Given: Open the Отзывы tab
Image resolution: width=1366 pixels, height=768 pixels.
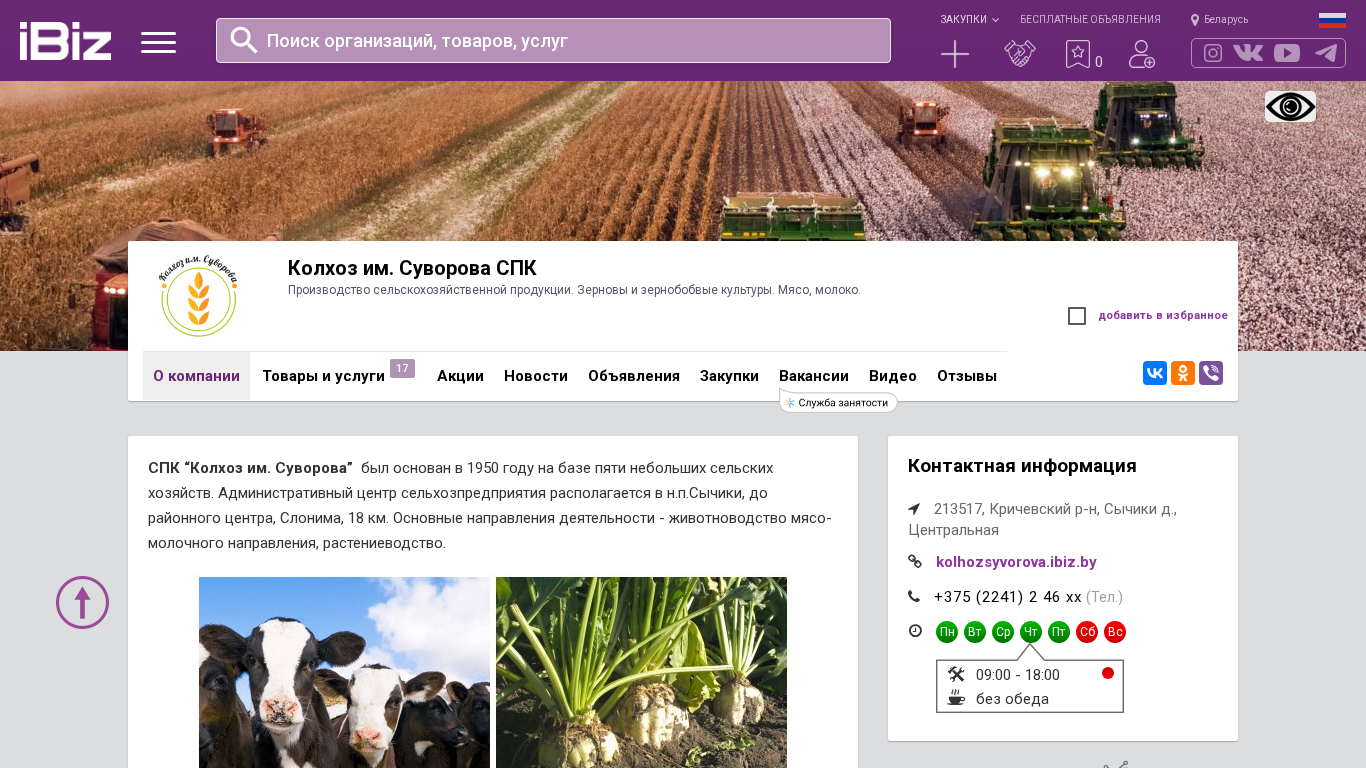Looking at the screenshot, I should coord(967,376).
